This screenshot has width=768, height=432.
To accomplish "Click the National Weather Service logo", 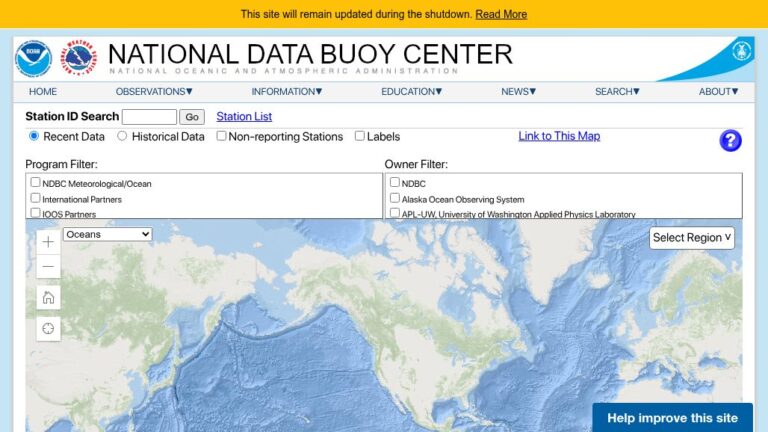I will (80, 59).
